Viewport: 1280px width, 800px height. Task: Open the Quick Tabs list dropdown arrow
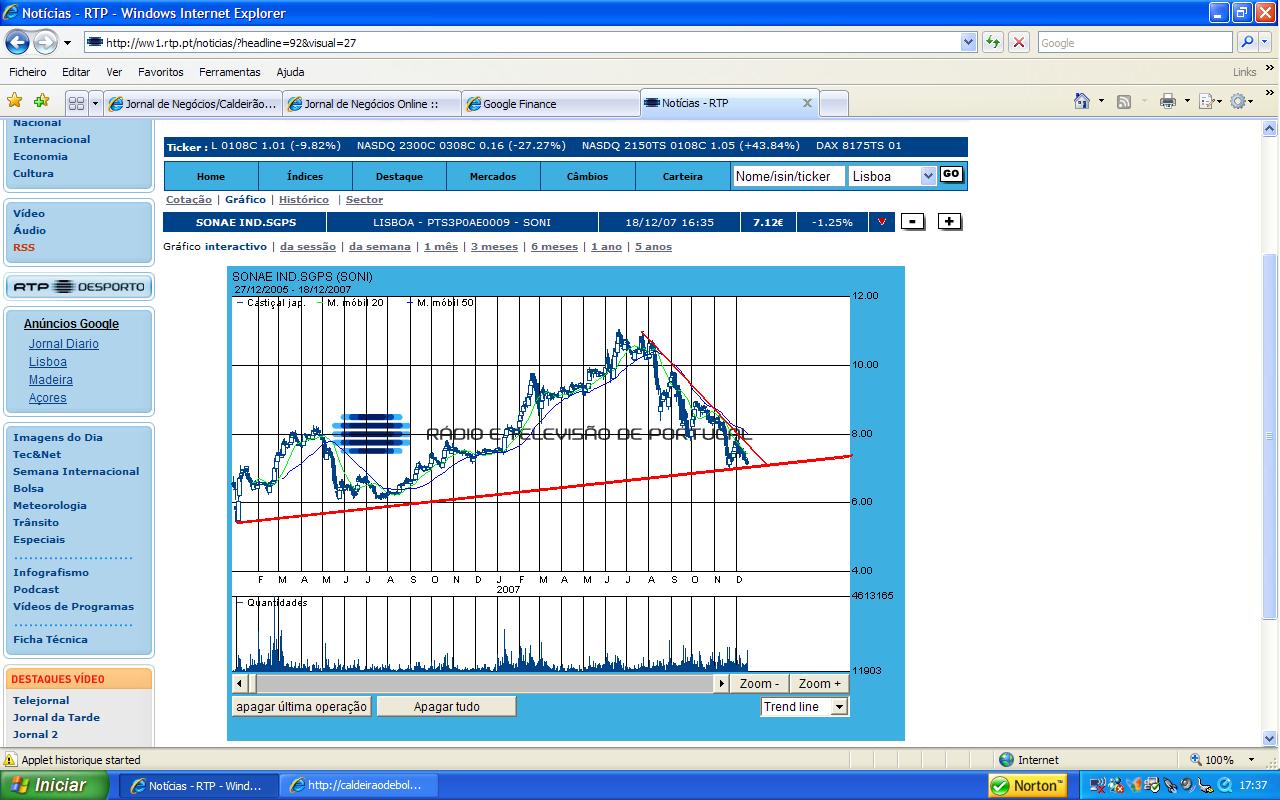pos(96,103)
